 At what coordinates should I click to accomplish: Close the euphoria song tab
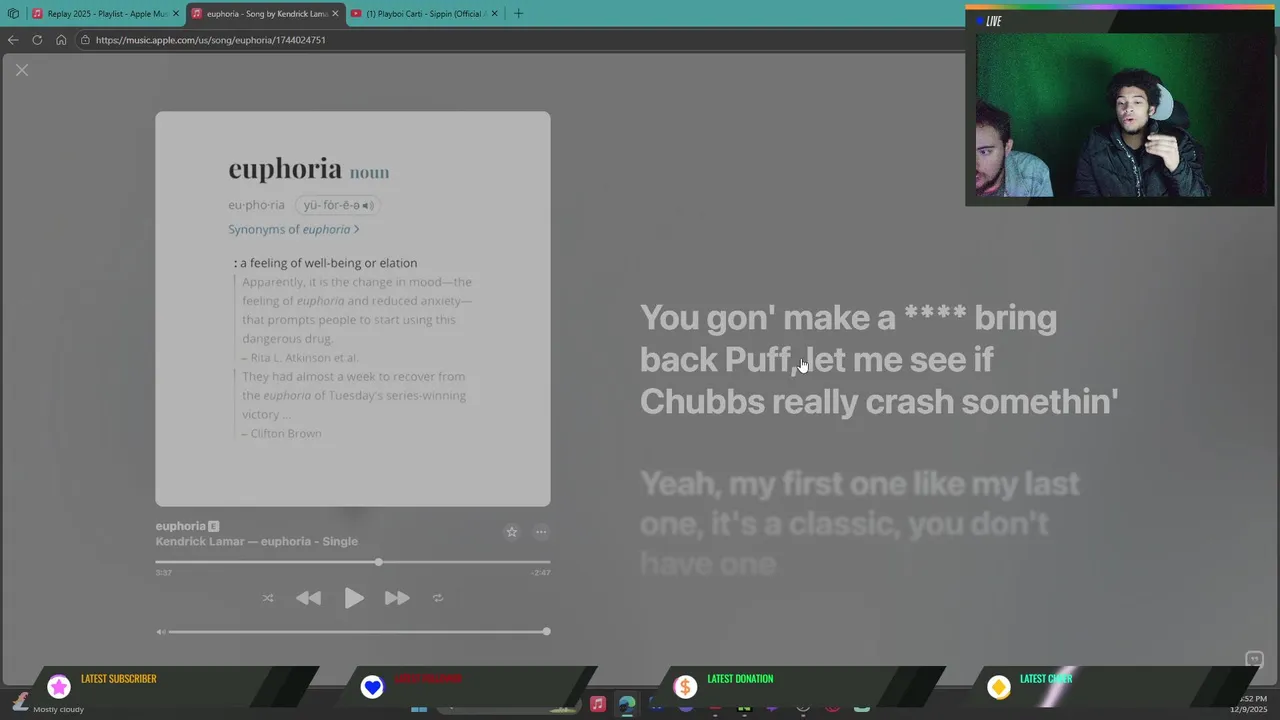(x=335, y=14)
